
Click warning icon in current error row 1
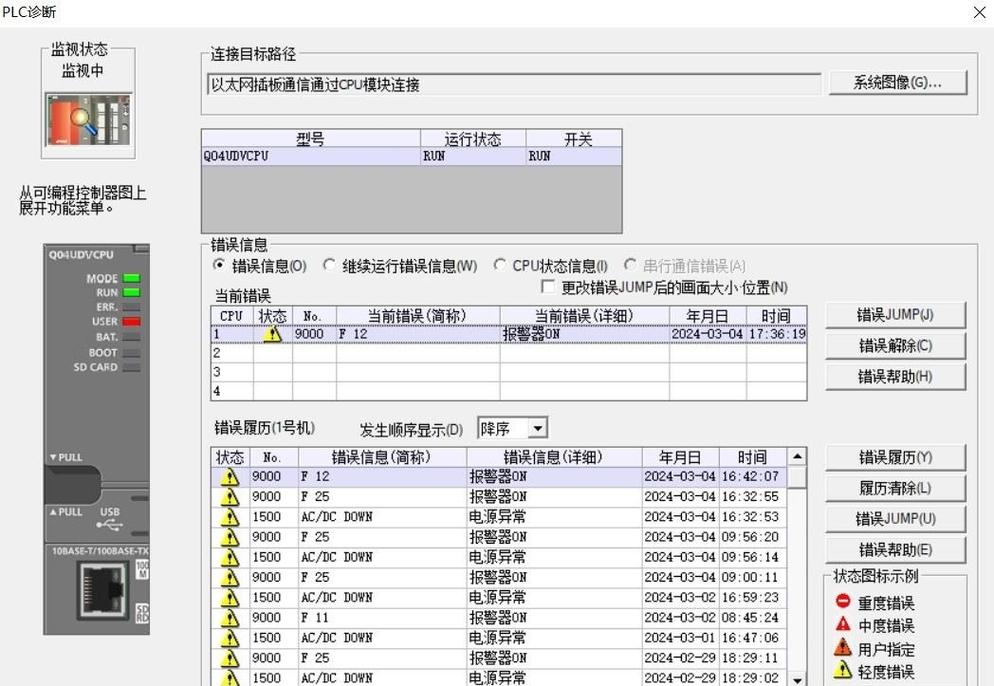(272, 334)
